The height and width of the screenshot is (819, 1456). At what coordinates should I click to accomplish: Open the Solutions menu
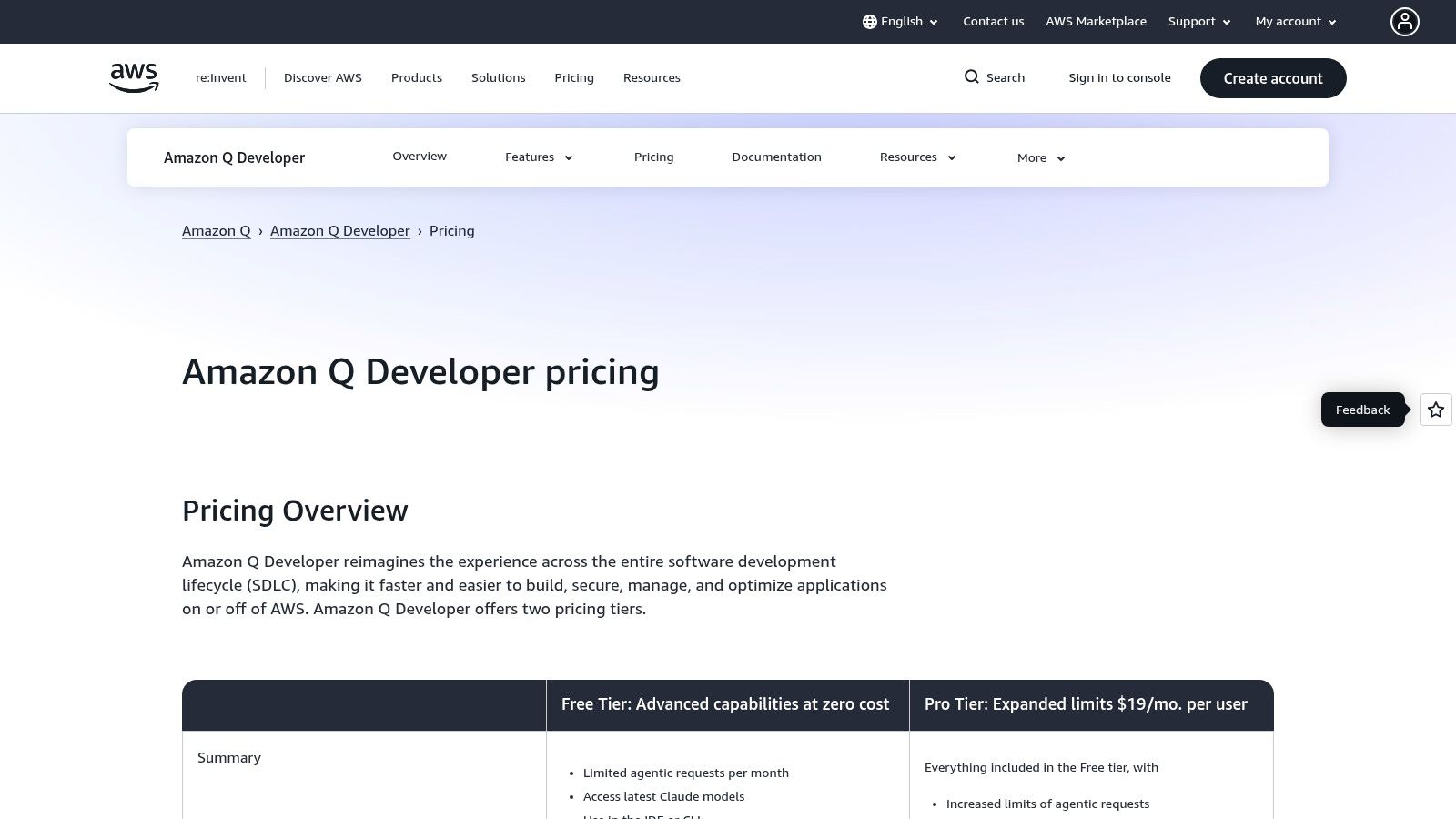[x=498, y=77]
